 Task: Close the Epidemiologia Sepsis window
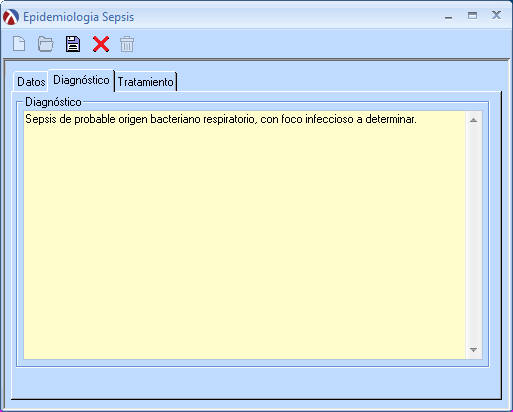point(496,15)
